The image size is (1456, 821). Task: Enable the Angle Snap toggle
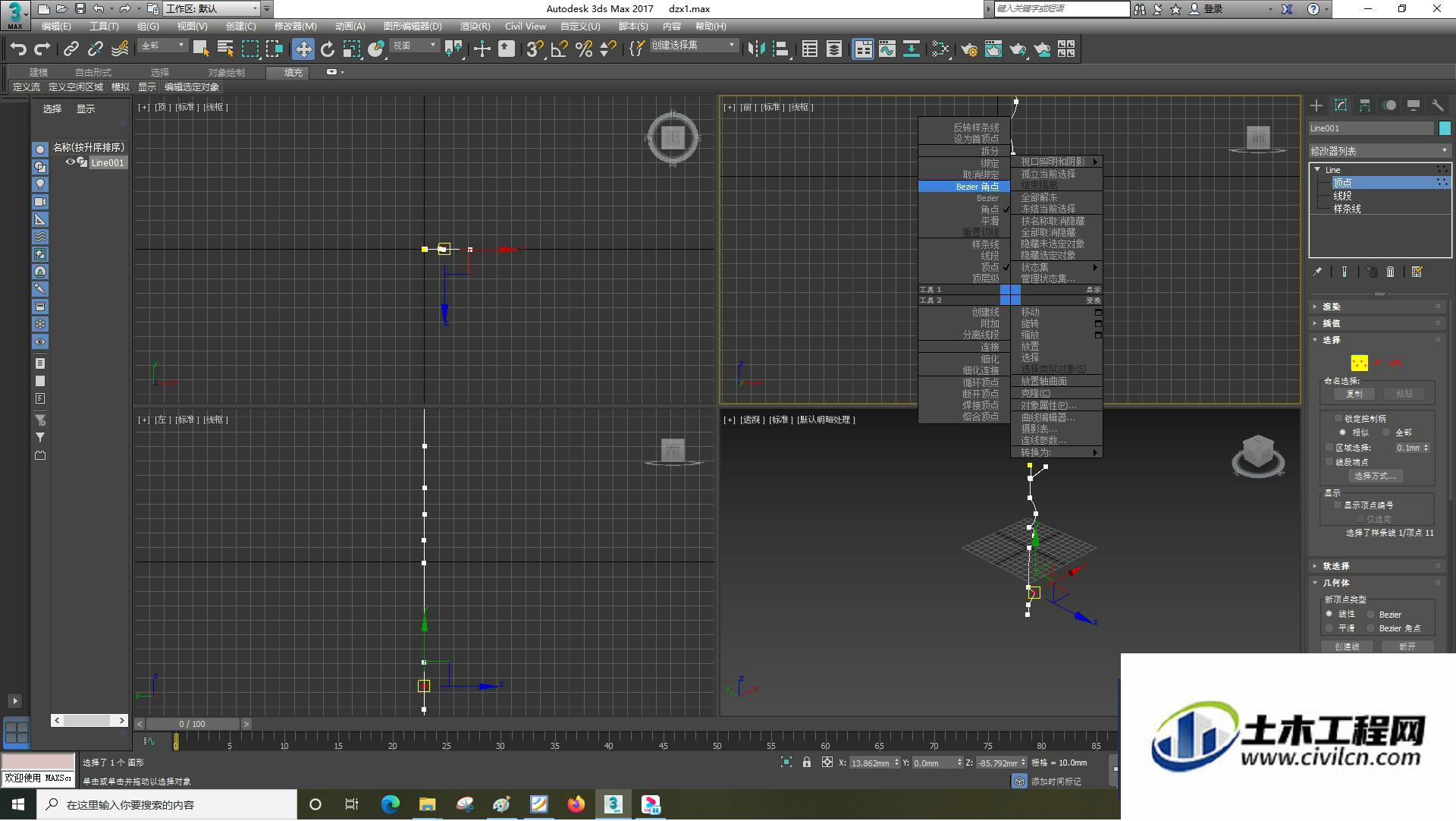tap(560, 49)
